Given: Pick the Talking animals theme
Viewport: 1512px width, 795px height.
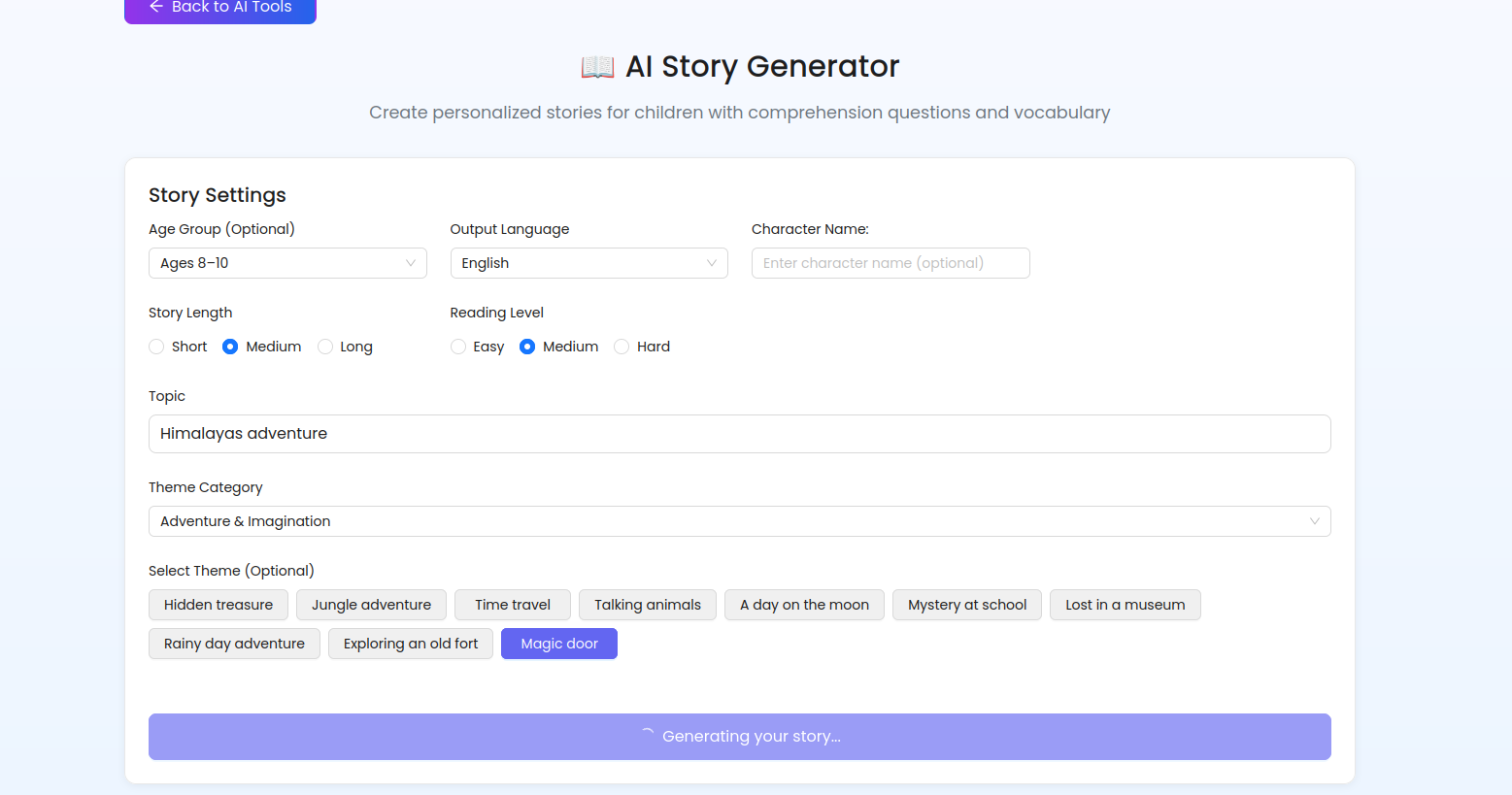Looking at the screenshot, I should click(x=648, y=605).
